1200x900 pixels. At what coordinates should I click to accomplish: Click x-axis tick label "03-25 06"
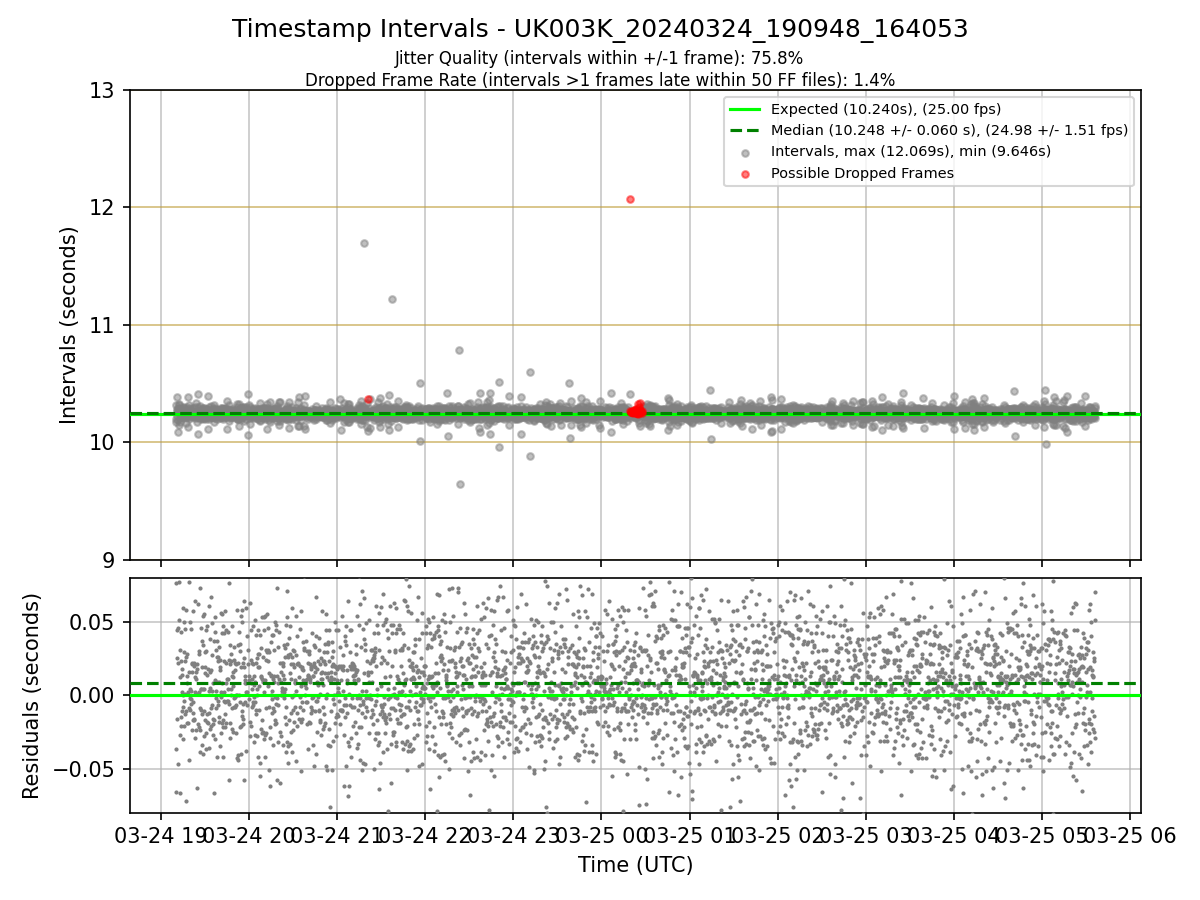[1129, 837]
